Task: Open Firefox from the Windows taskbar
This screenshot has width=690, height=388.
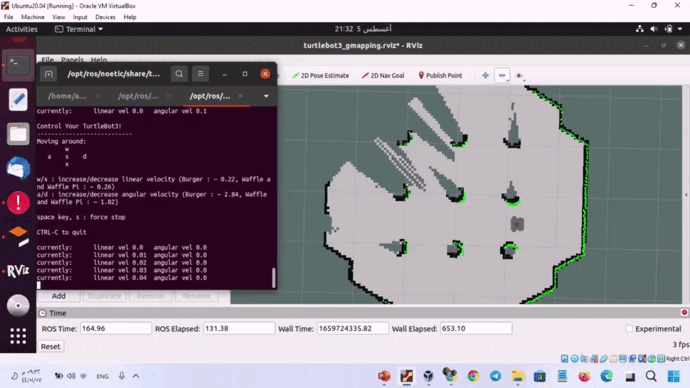Action: [x=584, y=376]
